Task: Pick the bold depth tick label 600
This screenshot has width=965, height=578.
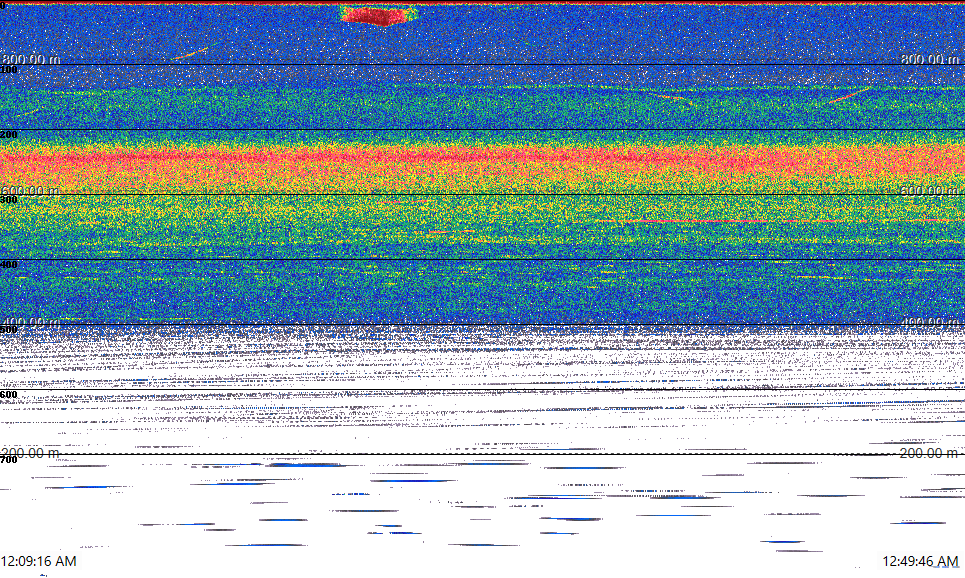Action: (x=9, y=395)
